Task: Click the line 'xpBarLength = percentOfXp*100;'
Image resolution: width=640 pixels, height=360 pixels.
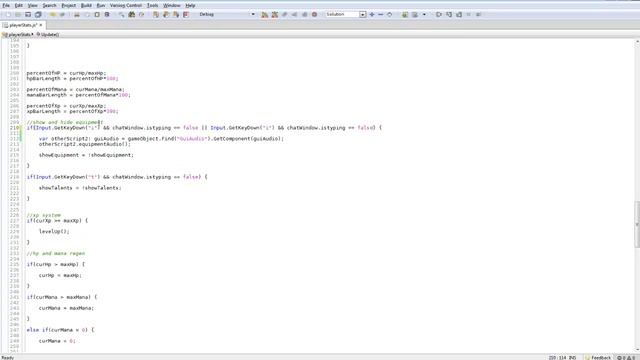Action: click(x=72, y=111)
